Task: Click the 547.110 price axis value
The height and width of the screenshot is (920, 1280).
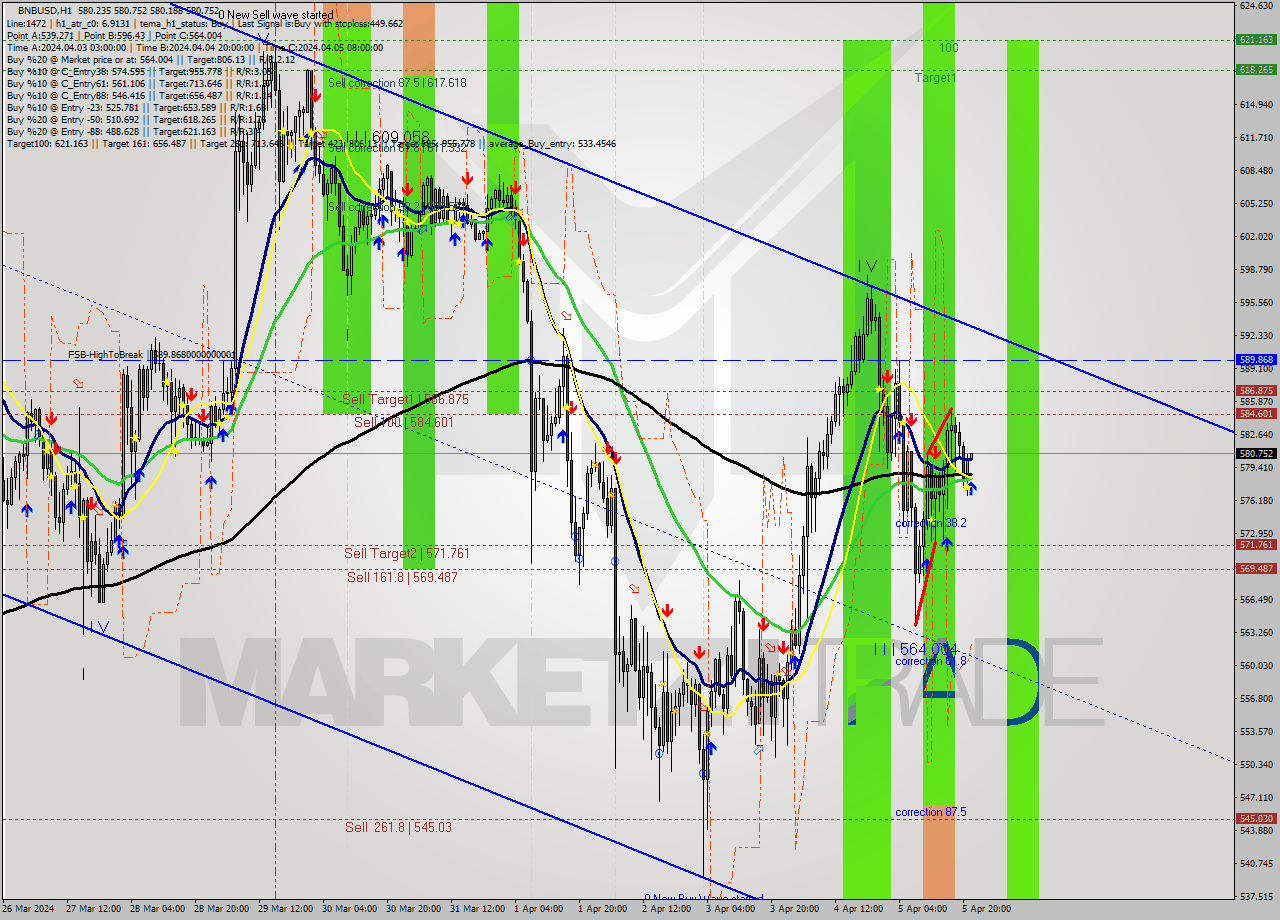Action: pos(1256,798)
